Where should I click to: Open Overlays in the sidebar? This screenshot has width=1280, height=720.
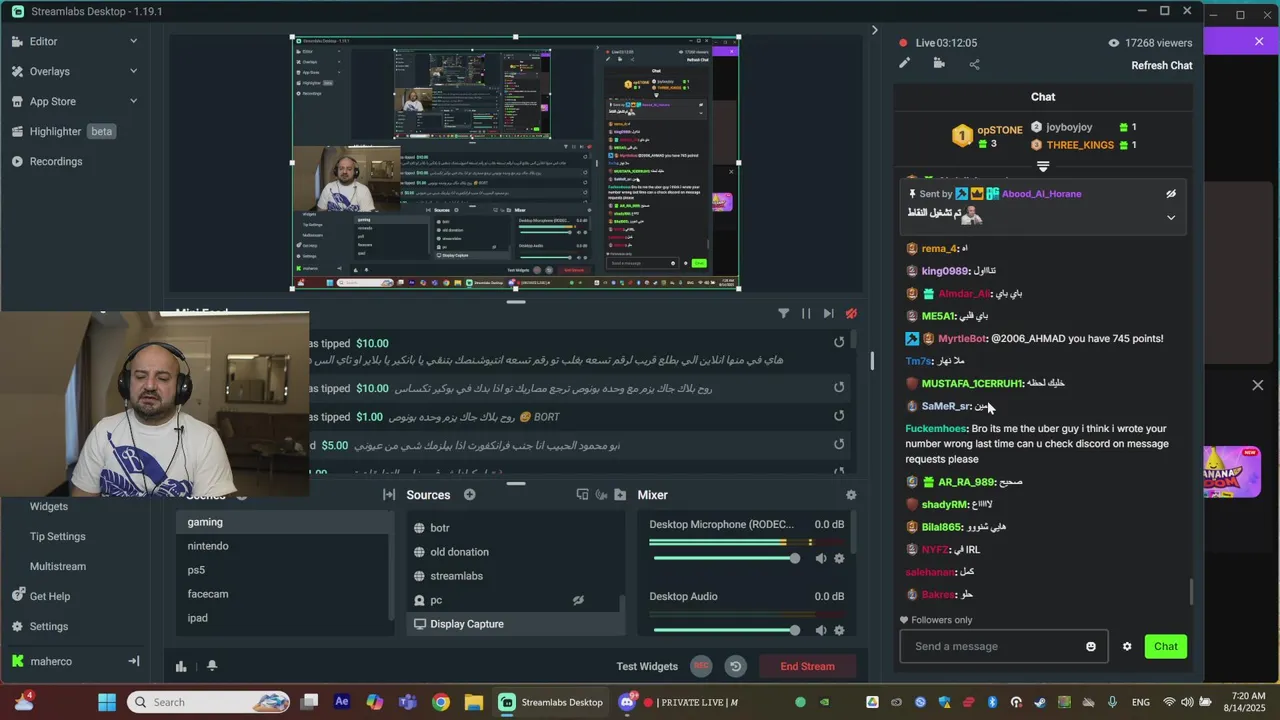click(x=49, y=71)
